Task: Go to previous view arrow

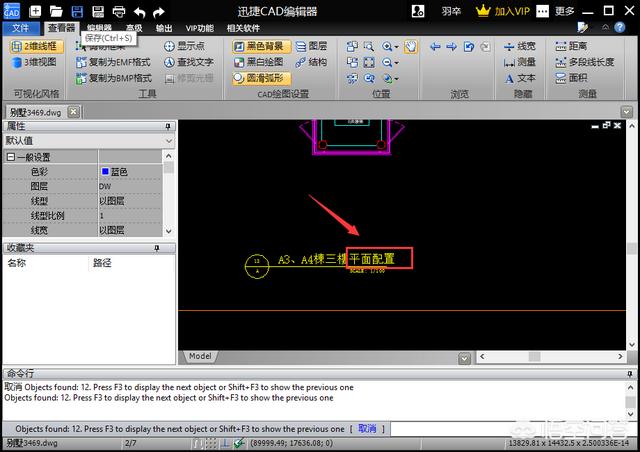Action: 435,47
